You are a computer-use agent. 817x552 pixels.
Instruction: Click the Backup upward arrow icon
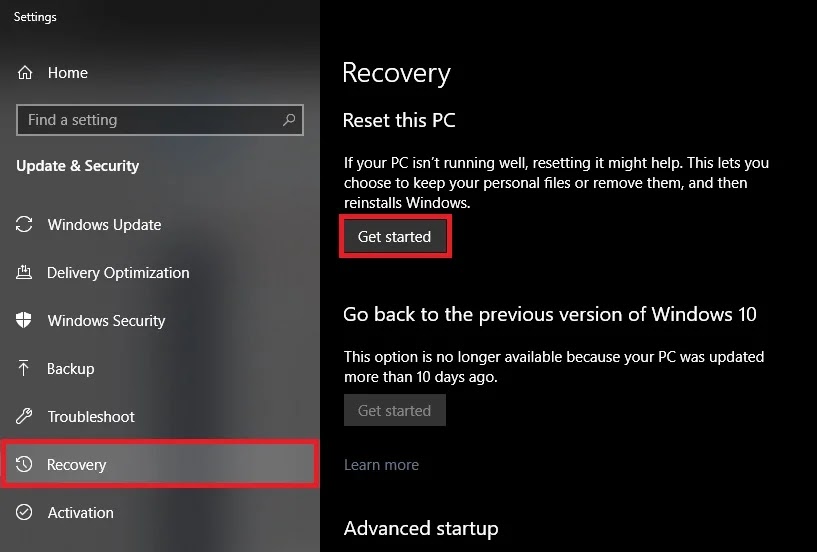23,368
